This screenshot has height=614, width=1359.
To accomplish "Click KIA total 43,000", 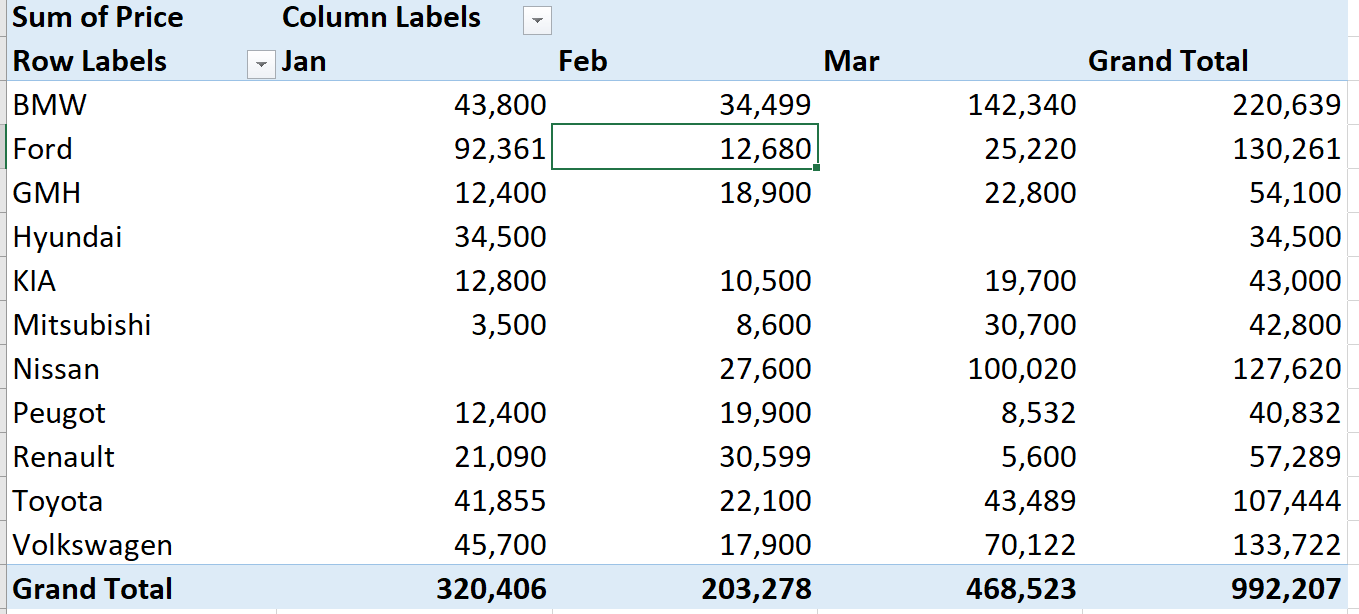I will tap(1295, 281).
